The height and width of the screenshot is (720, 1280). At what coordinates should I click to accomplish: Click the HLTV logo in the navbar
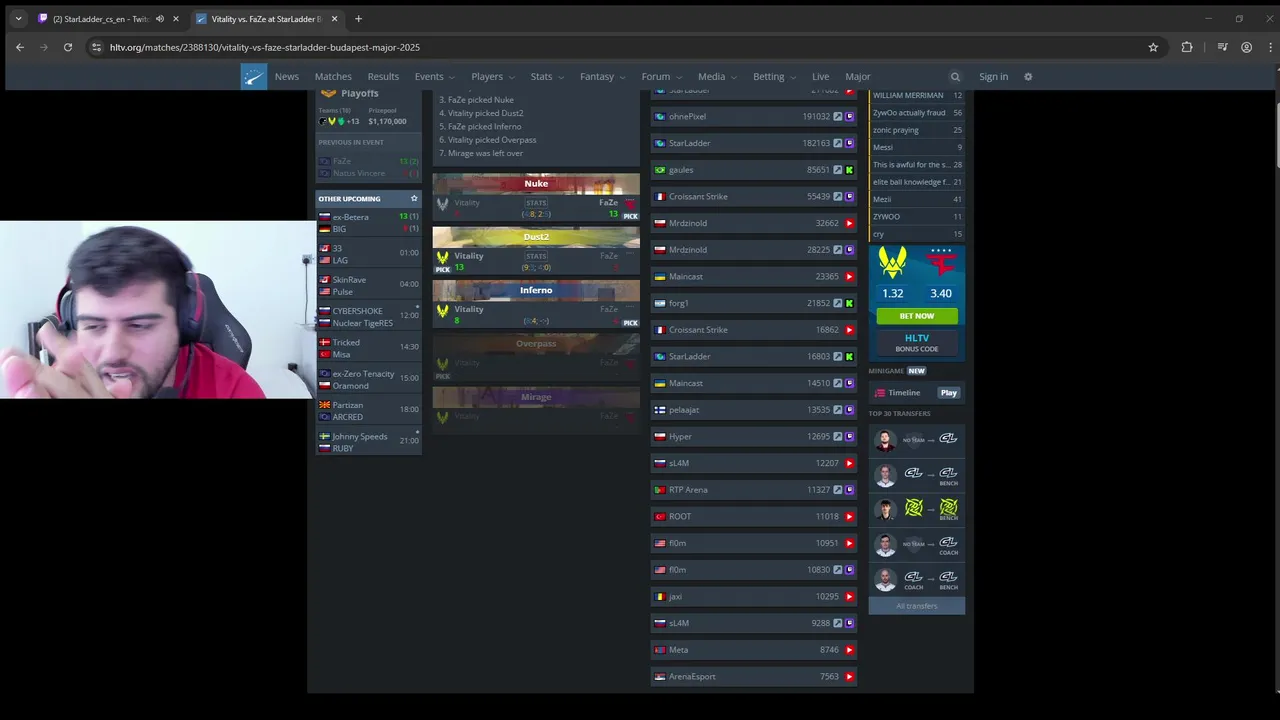pyautogui.click(x=254, y=77)
